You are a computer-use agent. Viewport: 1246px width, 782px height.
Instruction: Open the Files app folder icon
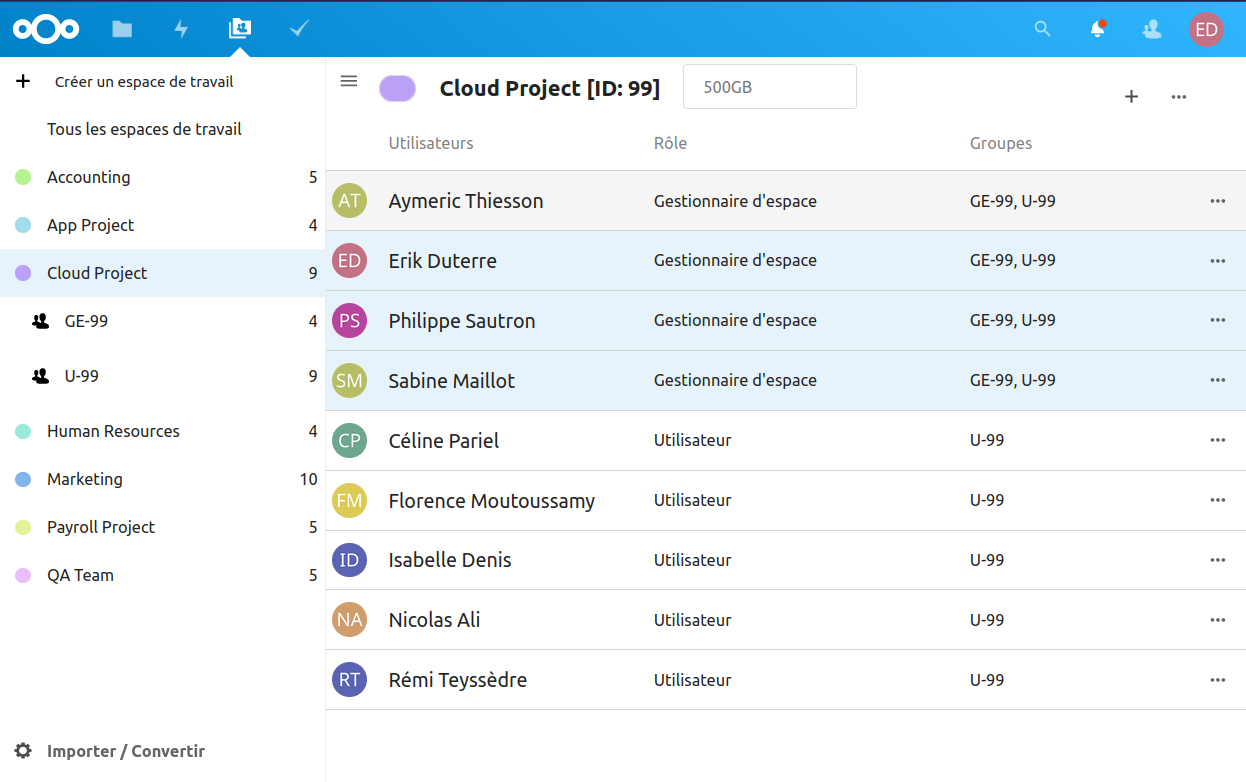[122, 29]
